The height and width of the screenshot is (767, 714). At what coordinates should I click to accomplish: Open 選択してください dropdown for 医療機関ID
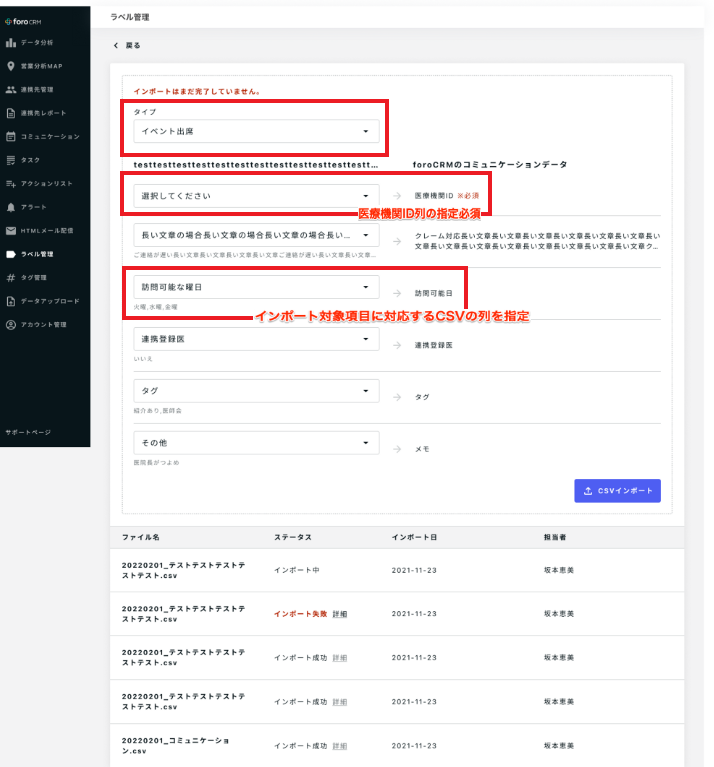click(256, 196)
